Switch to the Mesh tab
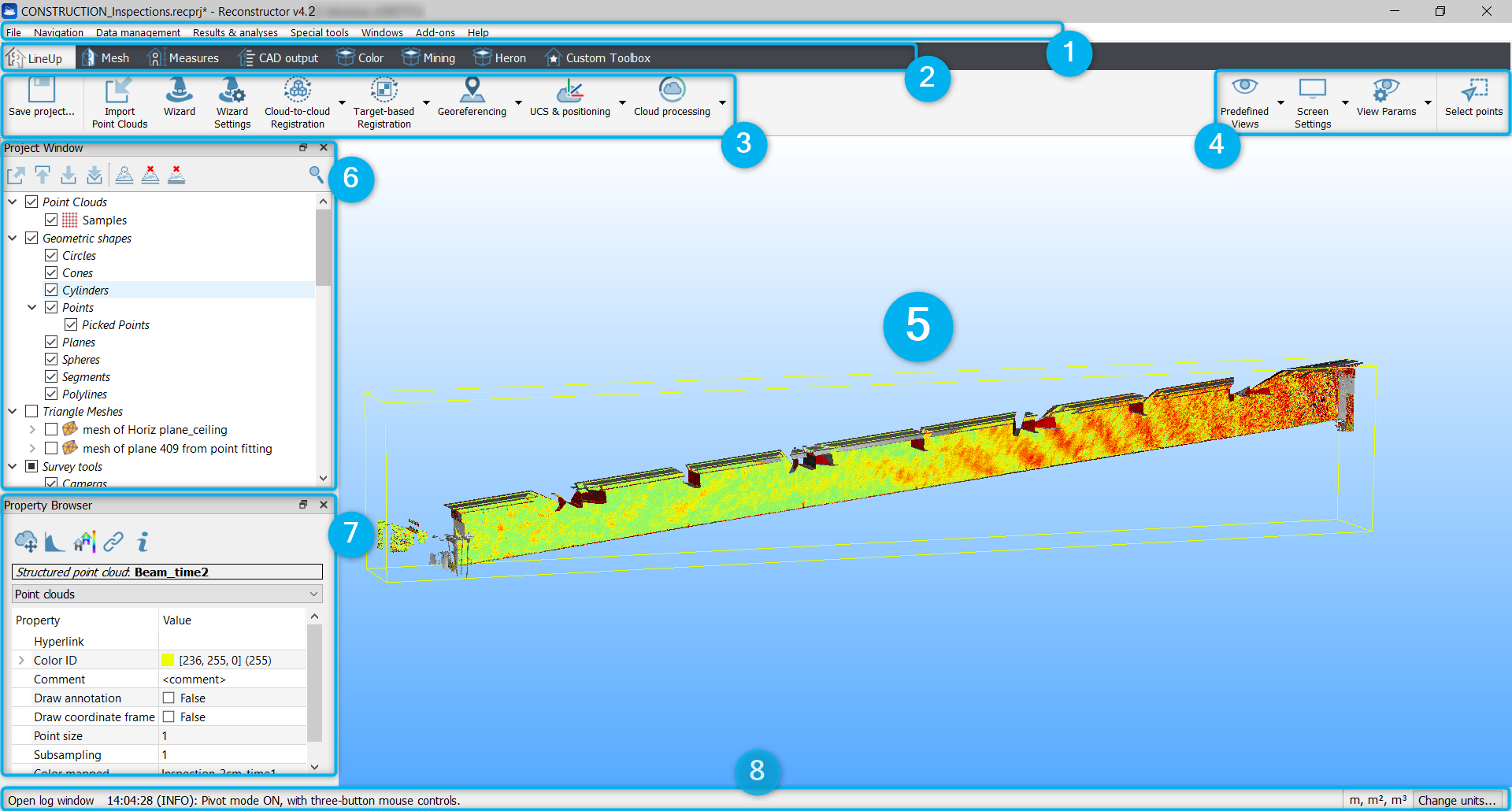 click(x=106, y=57)
